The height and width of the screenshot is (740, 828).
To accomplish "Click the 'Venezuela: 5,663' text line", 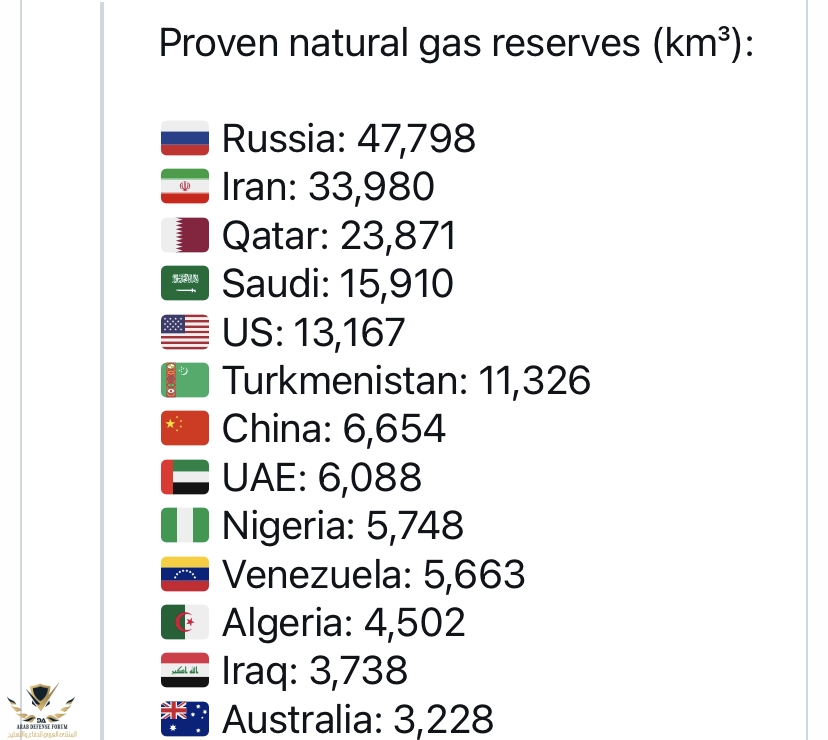I will 373,574.
